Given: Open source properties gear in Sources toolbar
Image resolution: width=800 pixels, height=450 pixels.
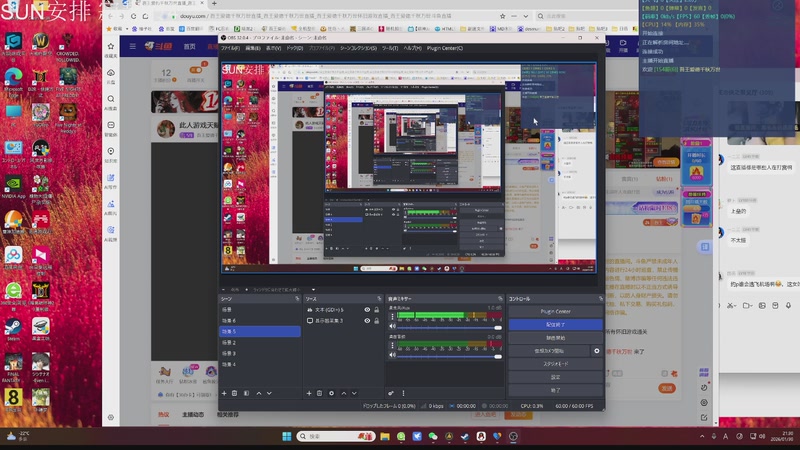Looking at the screenshot, I should point(332,393).
